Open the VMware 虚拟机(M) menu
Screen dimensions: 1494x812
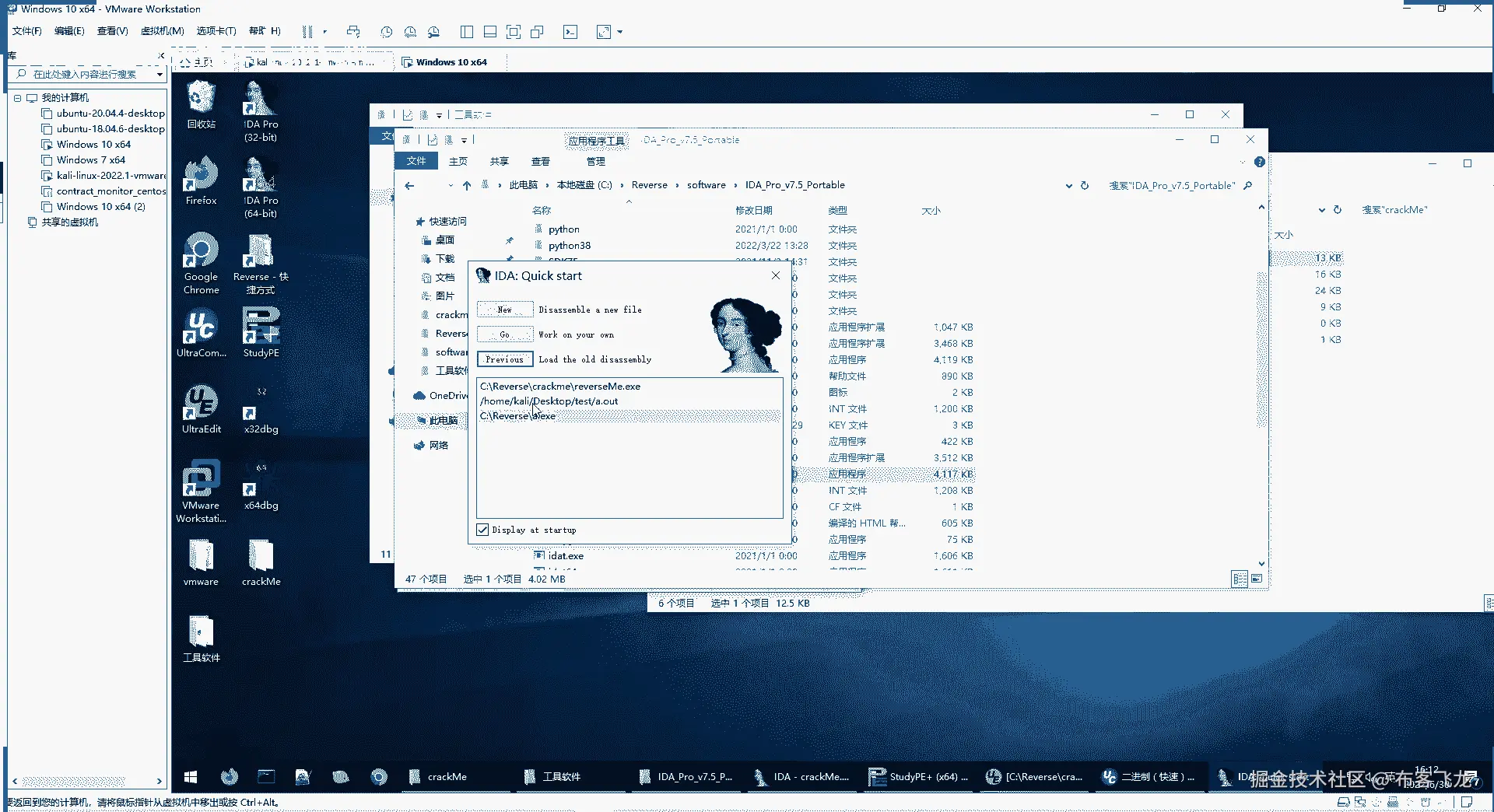coord(162,31)
